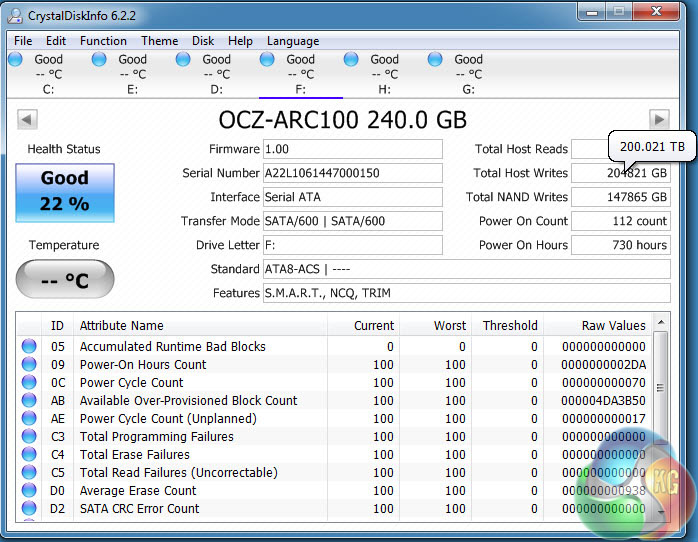Click the Good 22 % health status box

[65, 191]
